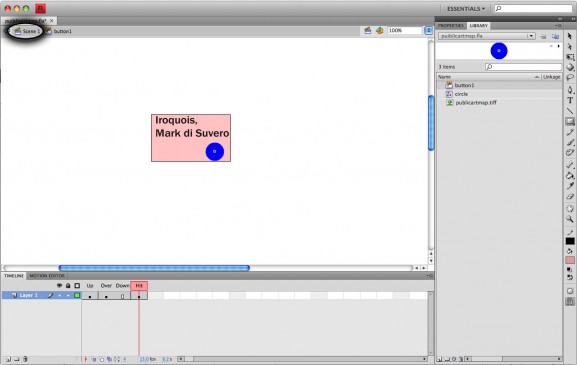Click Swap Colors icon in tools panel
Image resolution: width=577 pixels, height=365 pixels.
point(570,277)
